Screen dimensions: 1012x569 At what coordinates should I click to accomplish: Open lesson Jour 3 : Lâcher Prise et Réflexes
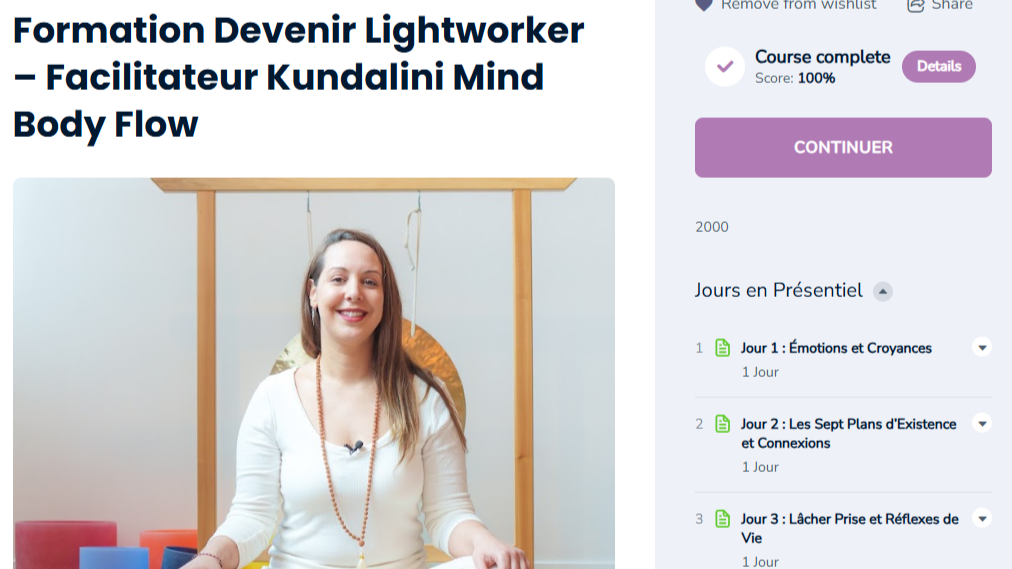click(849, 528)
